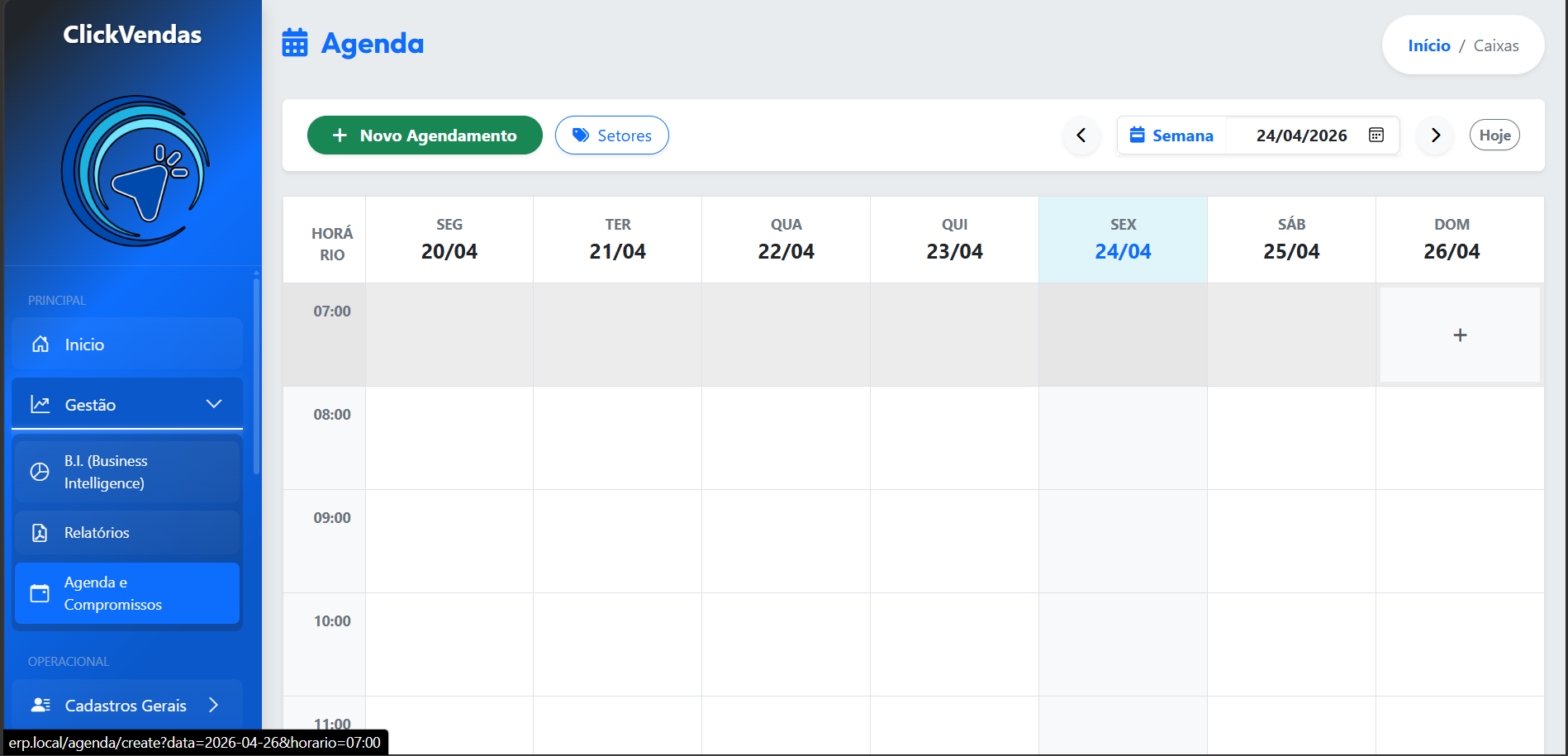This screenshot has height=756, width=1568.
Task: Click the tag icon in Setores
Action: [581, 136]
